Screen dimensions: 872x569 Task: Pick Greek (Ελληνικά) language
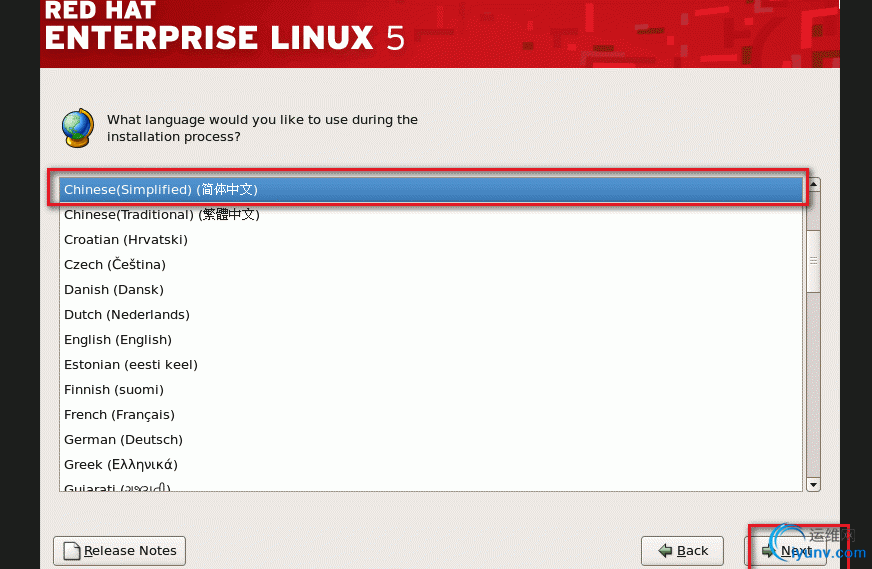(431, 465)
